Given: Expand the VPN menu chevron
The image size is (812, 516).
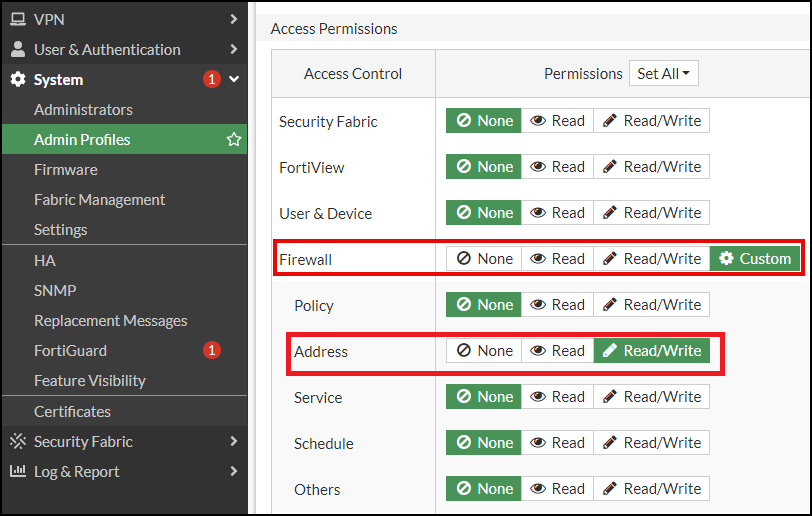Looking at the screenshot, I should tap(233, 19).
